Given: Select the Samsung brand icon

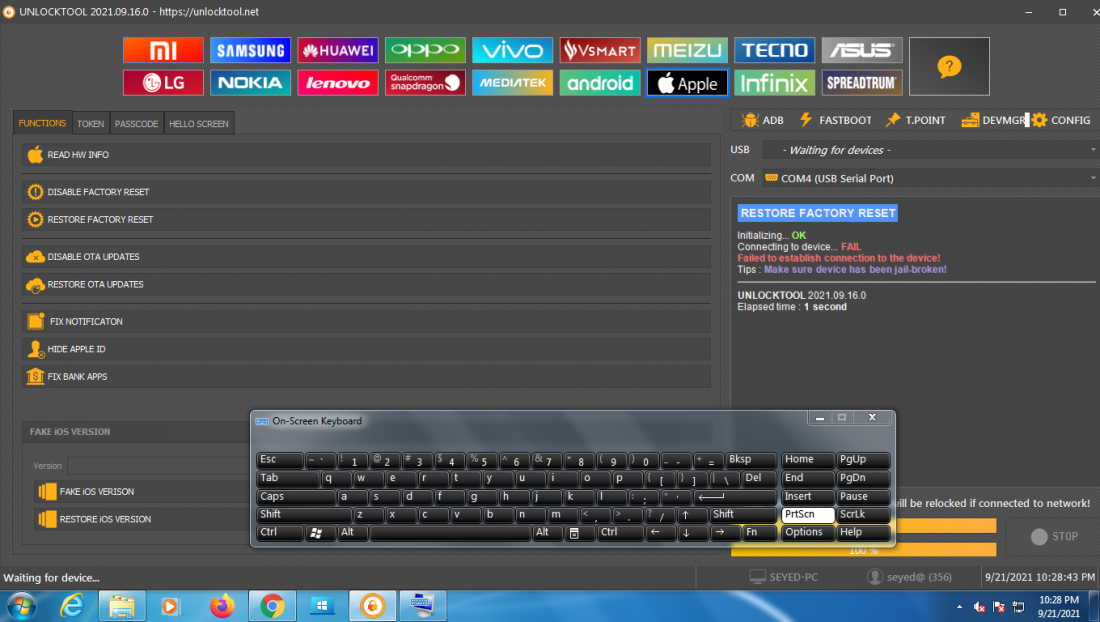Looking at the screenshot, I should [x=250, y=50].
